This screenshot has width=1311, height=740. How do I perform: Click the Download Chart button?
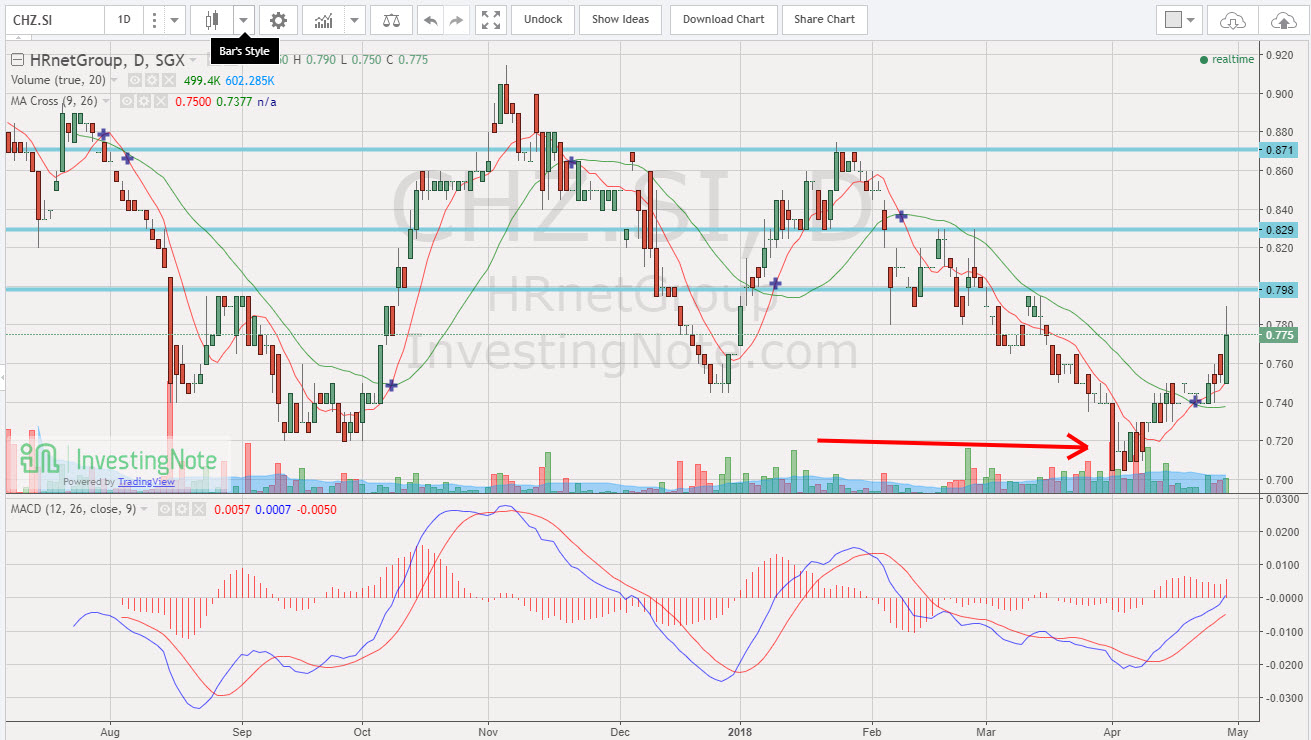[x=723, y=19]
